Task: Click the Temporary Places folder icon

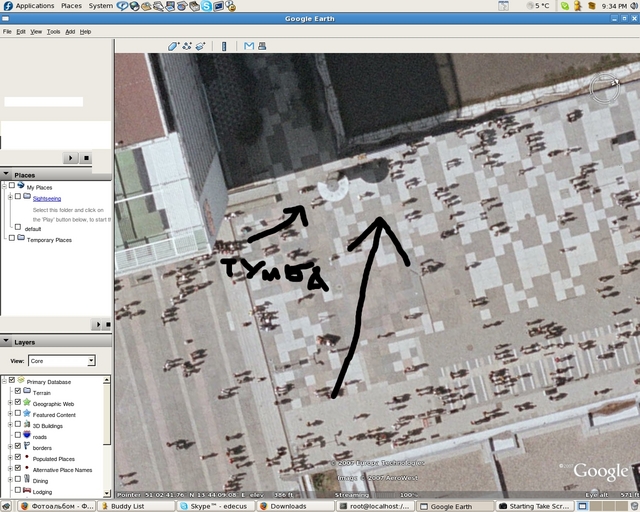Action: pos(21,238)
